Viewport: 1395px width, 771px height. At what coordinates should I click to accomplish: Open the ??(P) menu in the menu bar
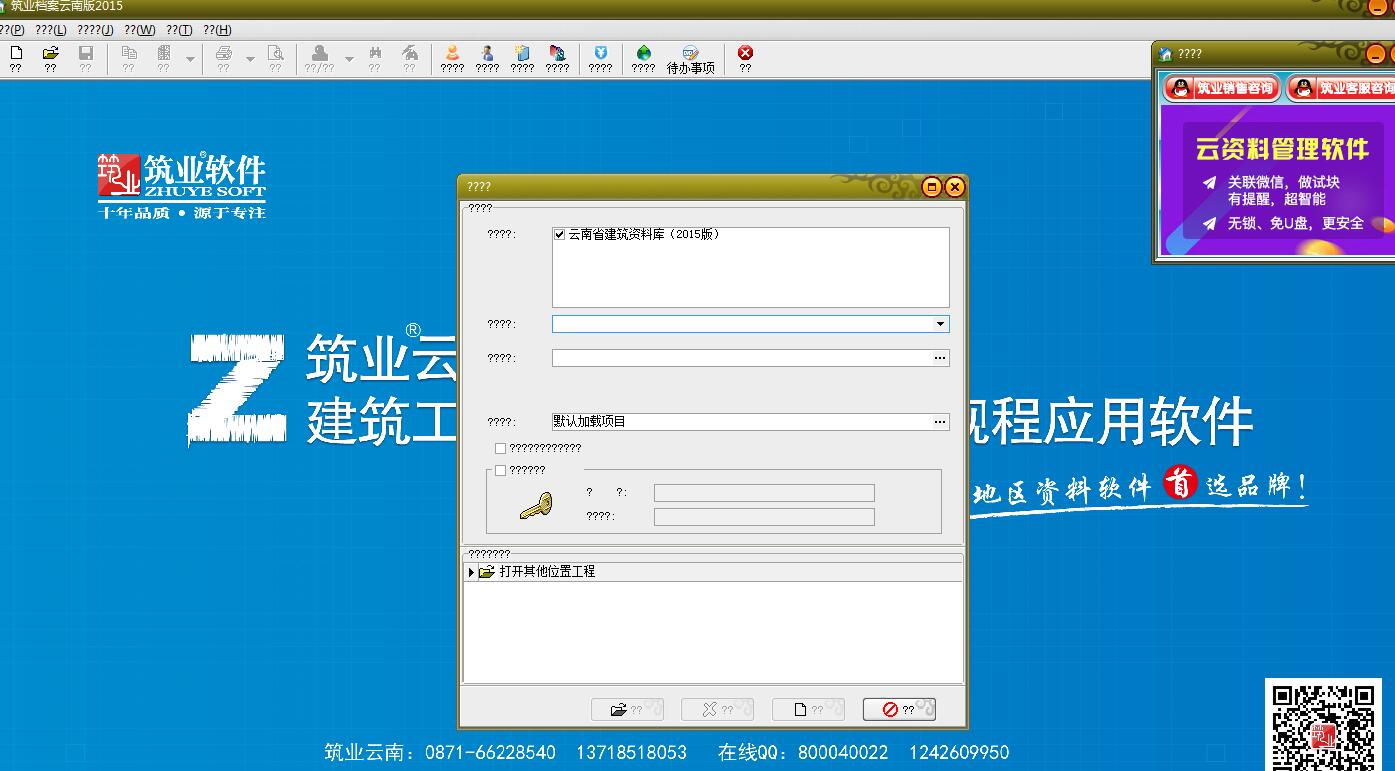pyautogui.click(x=10, y=29)
